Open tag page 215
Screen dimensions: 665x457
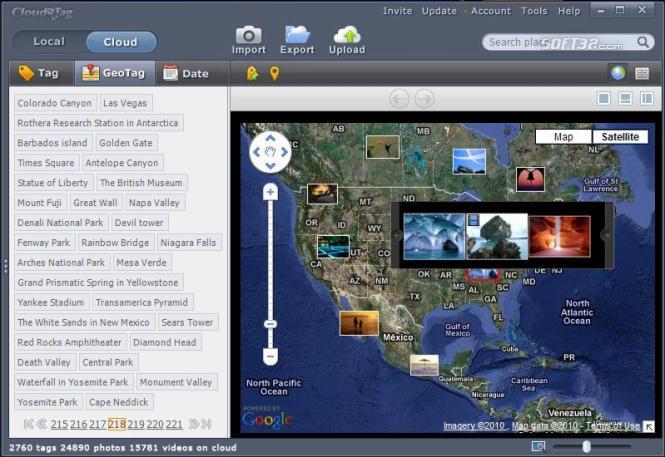coord(59,424)
